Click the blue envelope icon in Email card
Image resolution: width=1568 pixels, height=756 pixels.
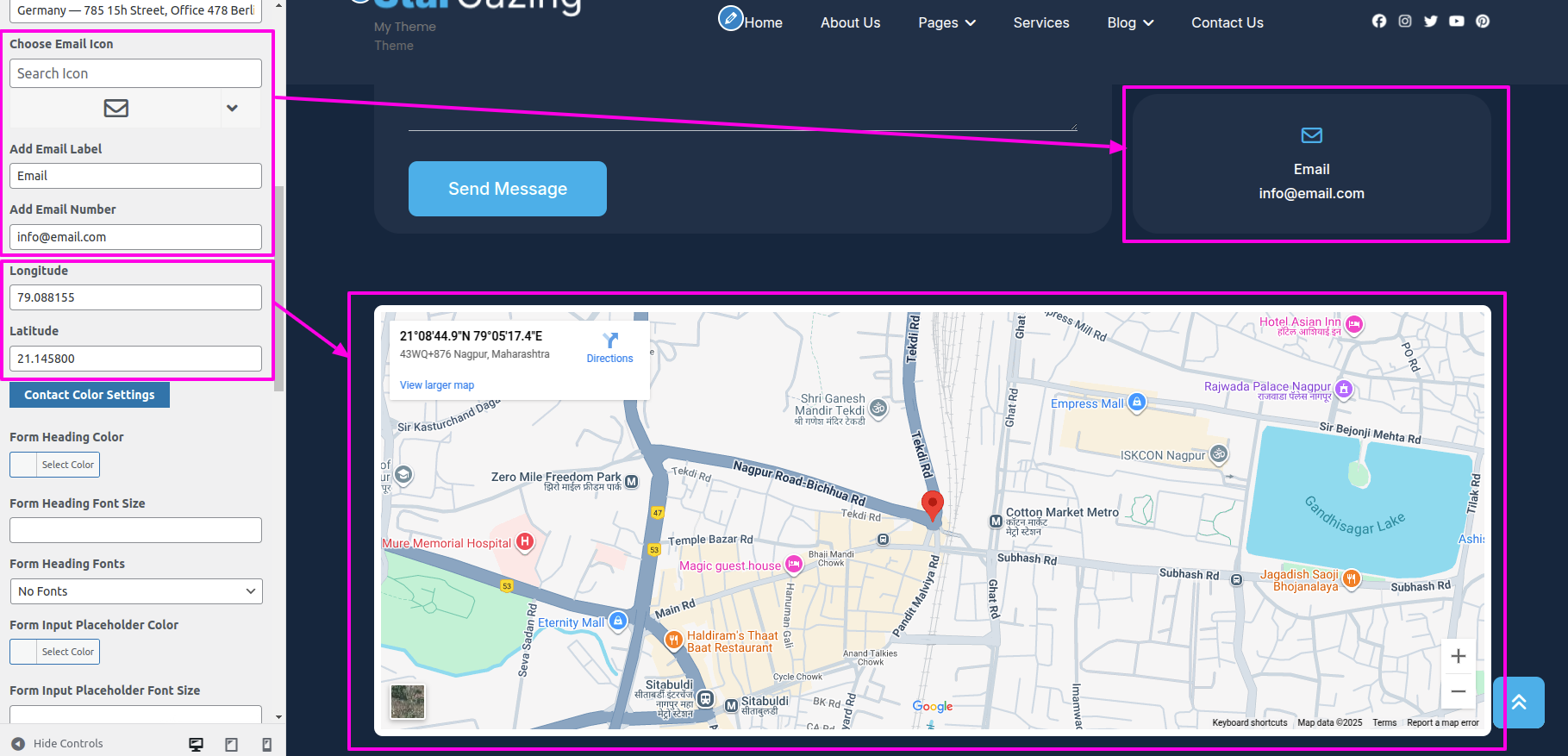click(1312, 135)
